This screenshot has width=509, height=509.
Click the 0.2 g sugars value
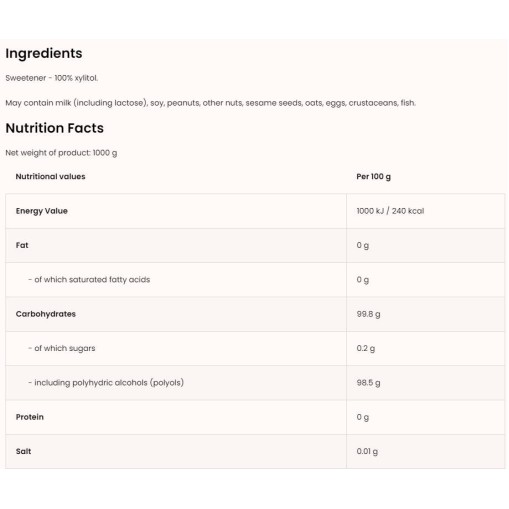pyautogui.click(x=366, y=349)
